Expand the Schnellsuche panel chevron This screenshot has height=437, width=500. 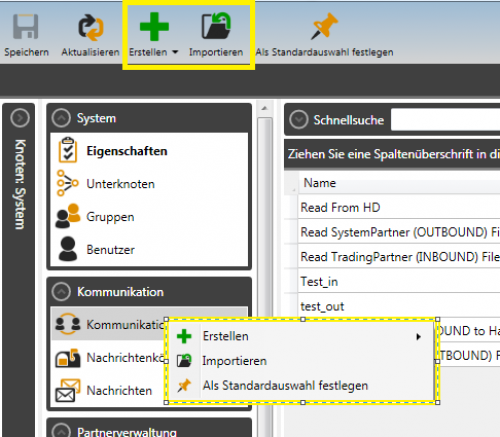298,119
